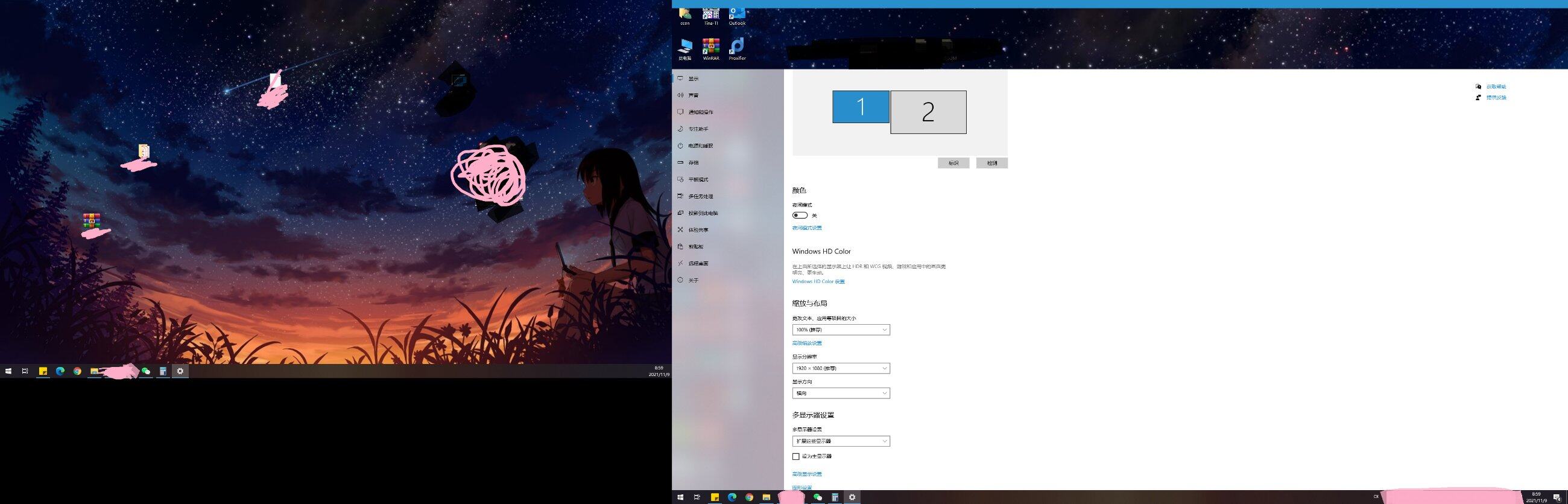Open Task View on taskbar below Settings window
This screenshot has width=1568, height=504.
(x=697, y=497)
